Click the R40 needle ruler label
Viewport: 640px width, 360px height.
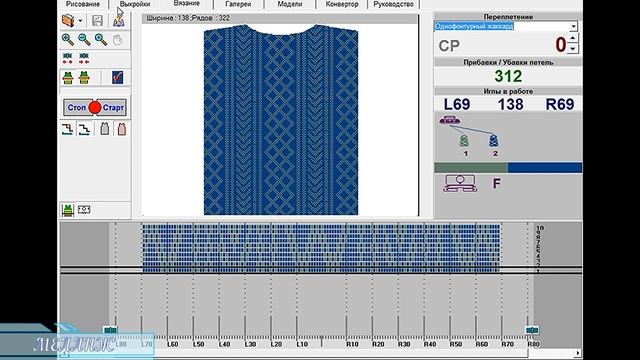point(430,344)
